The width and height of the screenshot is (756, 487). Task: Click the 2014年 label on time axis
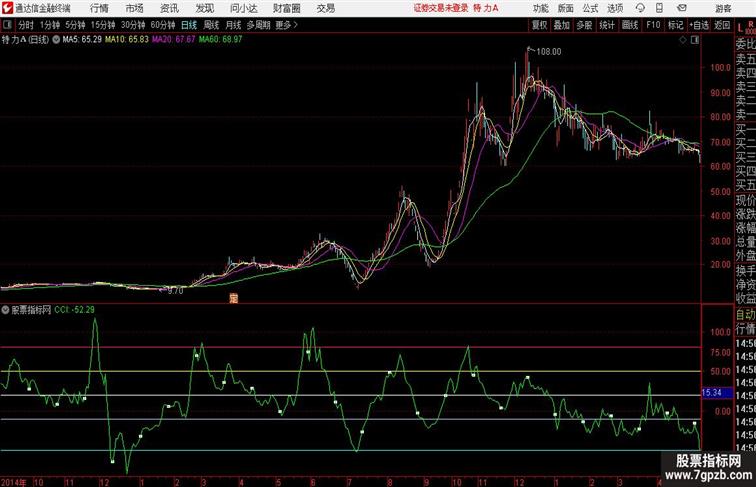pos(14,482)
